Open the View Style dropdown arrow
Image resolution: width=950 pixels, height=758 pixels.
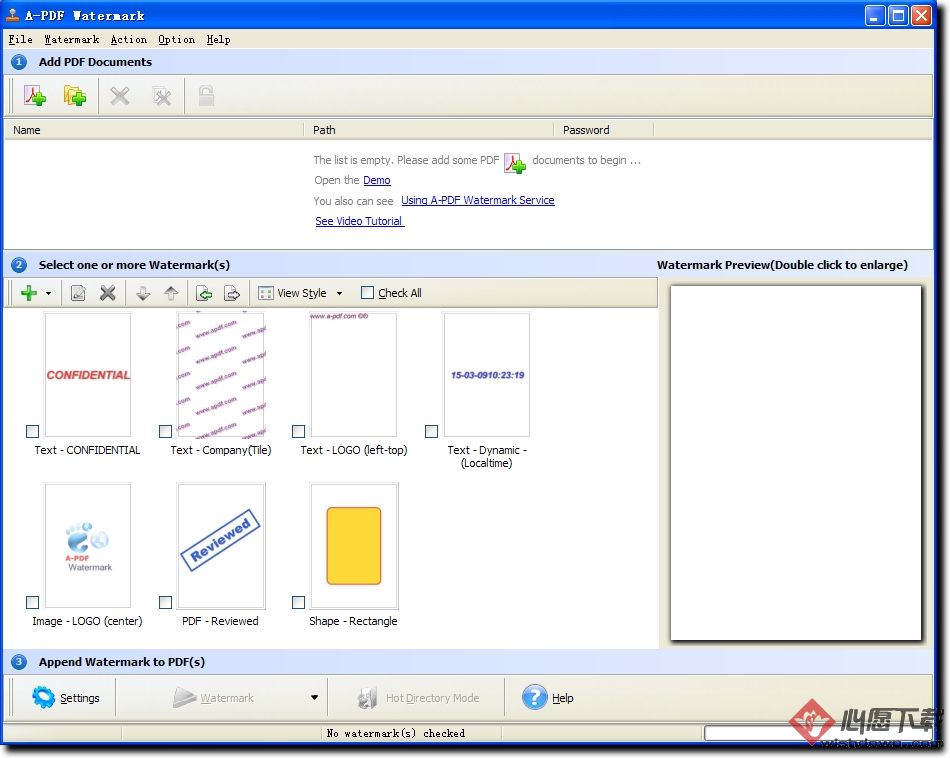339,294
